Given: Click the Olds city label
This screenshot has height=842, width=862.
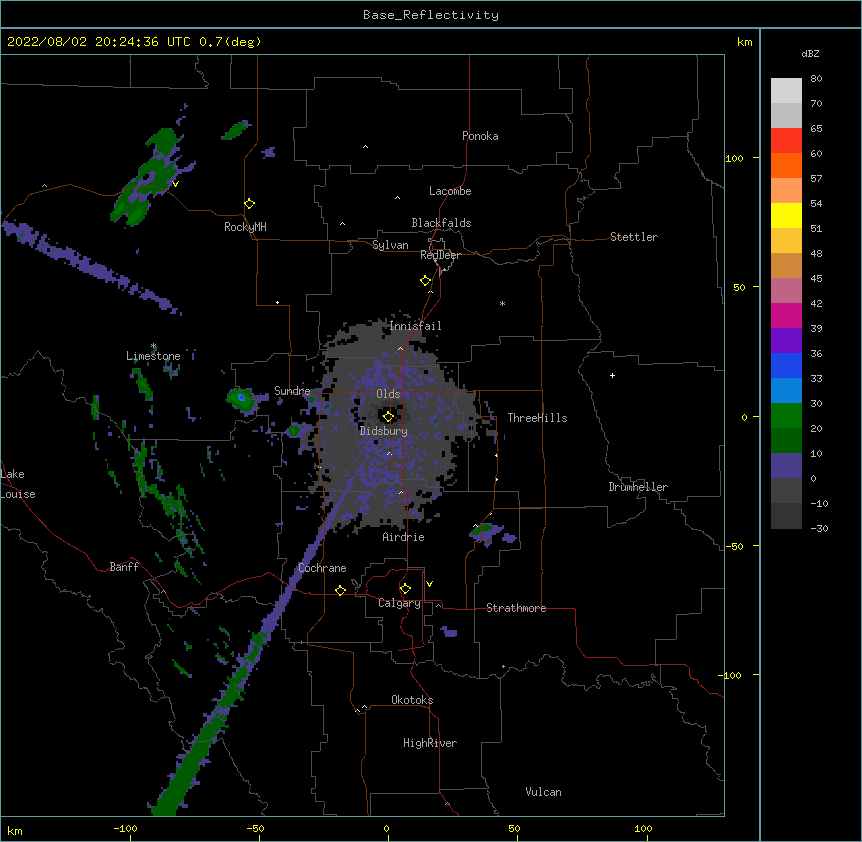Looking at the screenshot, I should (388, 394).
